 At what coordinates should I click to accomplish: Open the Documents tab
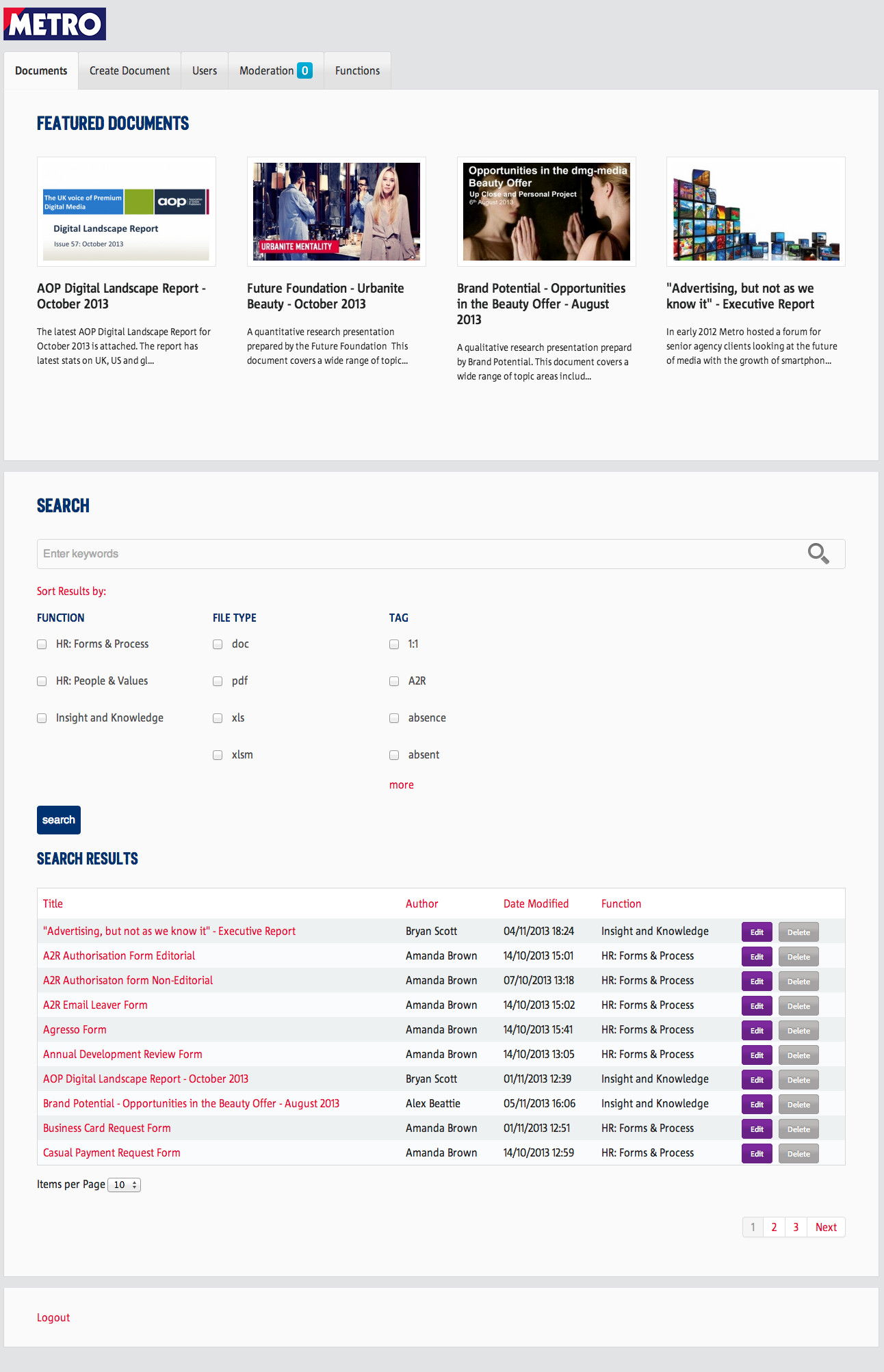tap(41, 70)
